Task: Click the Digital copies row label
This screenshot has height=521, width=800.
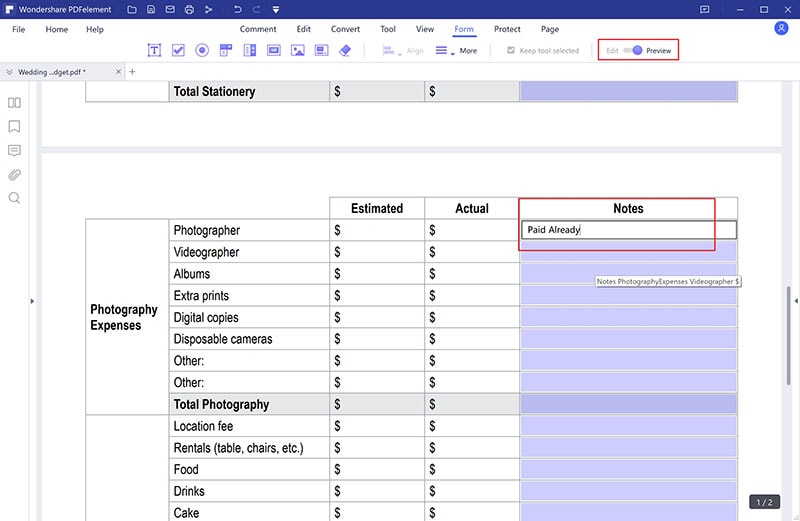Action: point(206,317)
